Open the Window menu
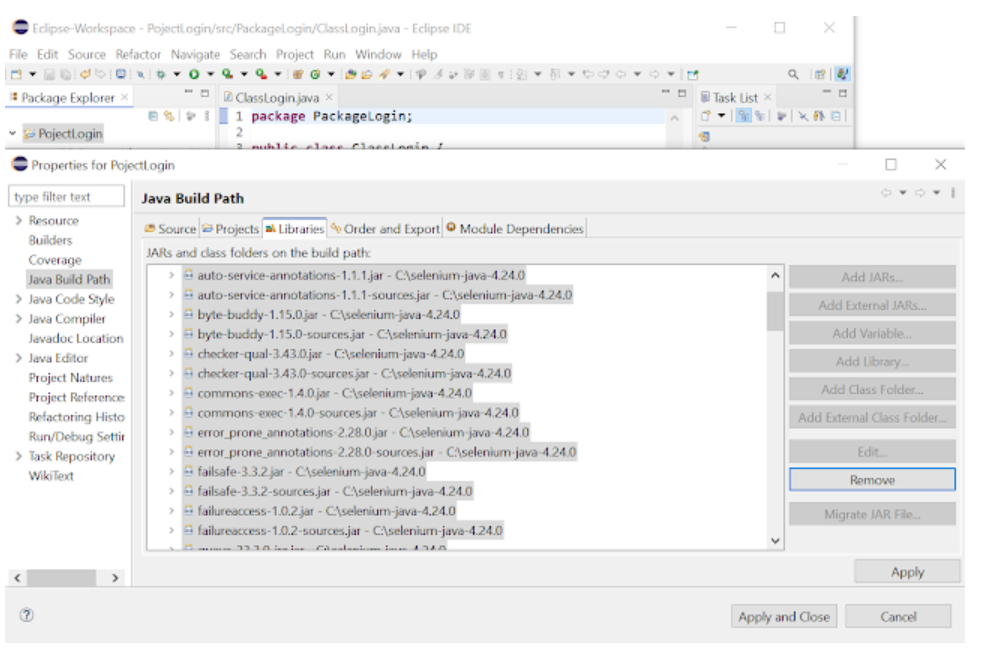 378,55
